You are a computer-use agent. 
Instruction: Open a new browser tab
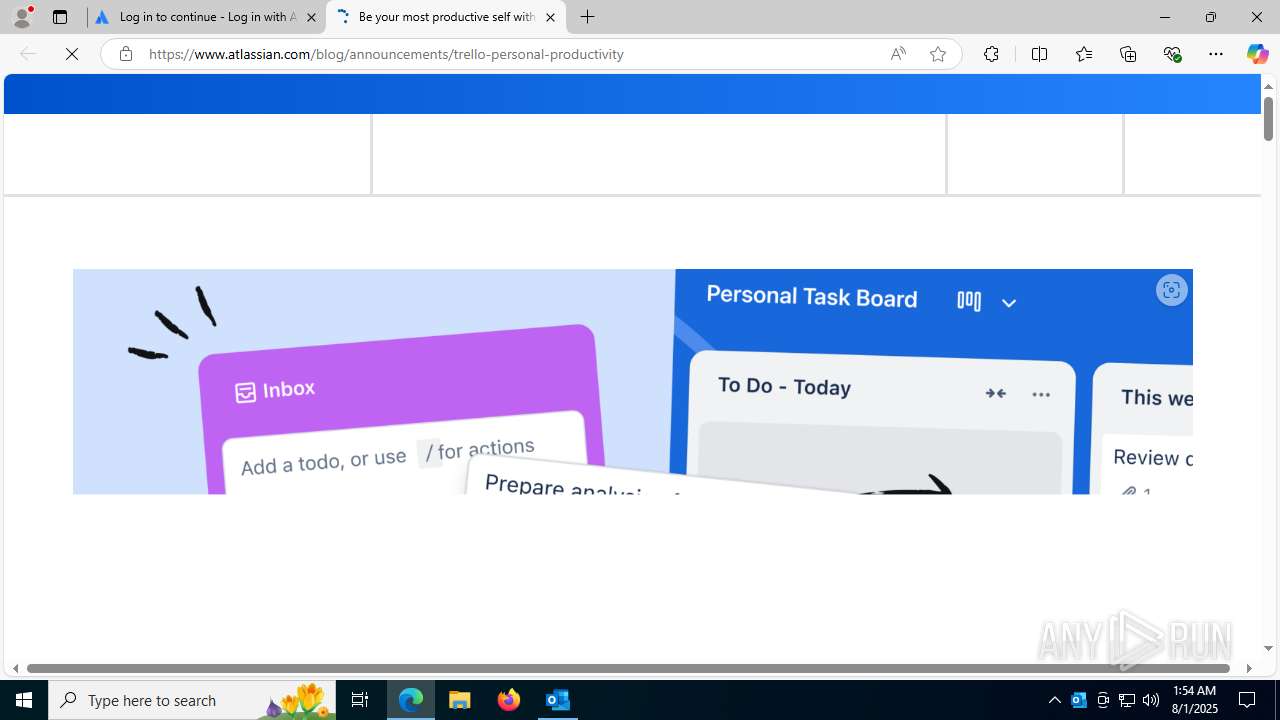[x=588, y=17]
